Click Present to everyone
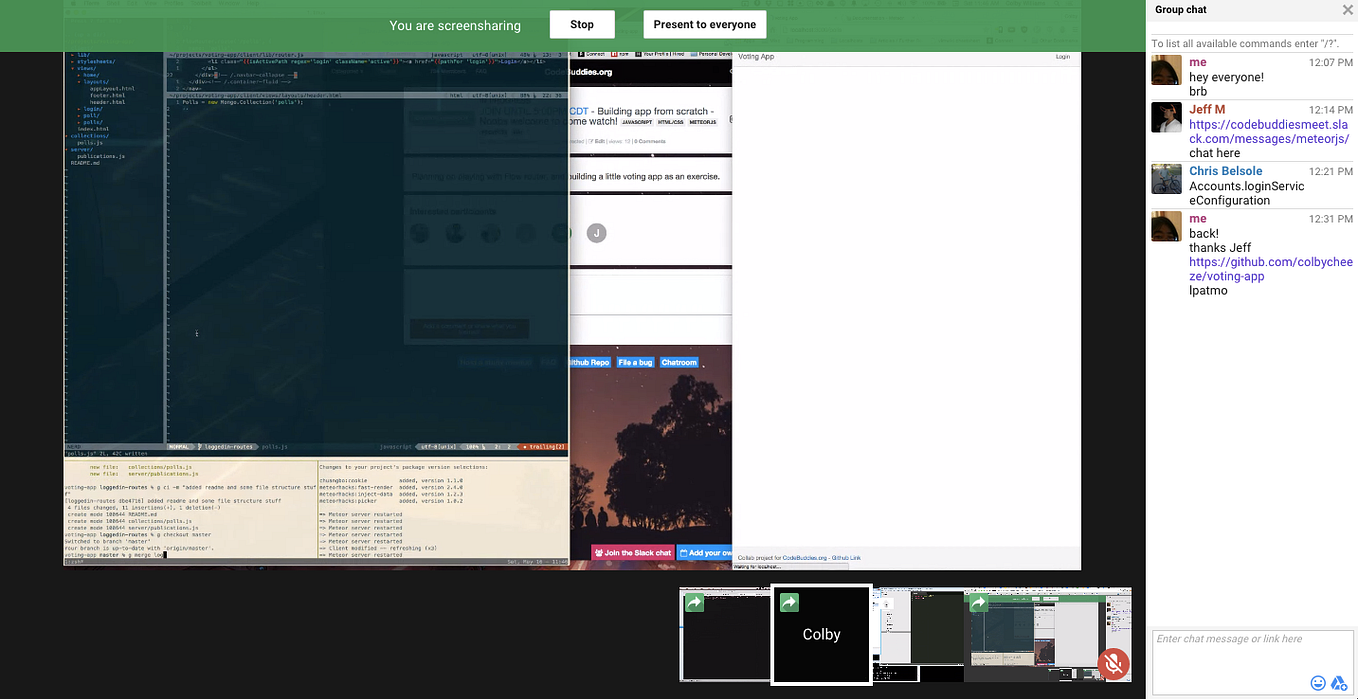1358x699 pixels. (x=704, y=24)
